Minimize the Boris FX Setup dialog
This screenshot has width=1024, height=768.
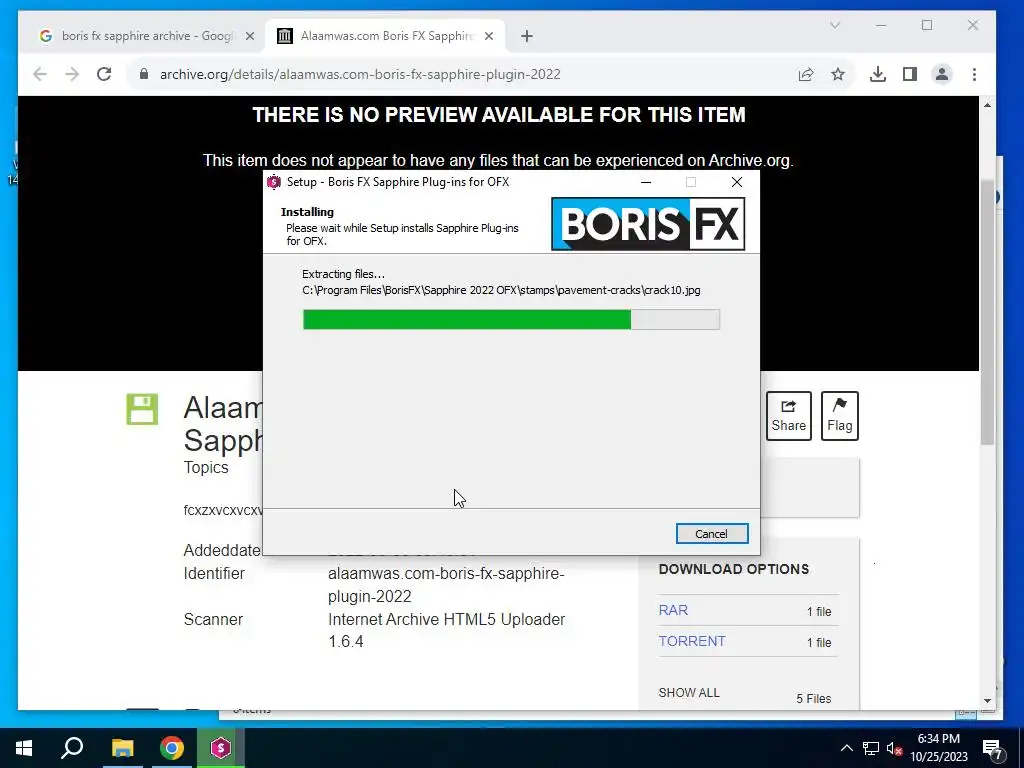(x=646, y=182)
